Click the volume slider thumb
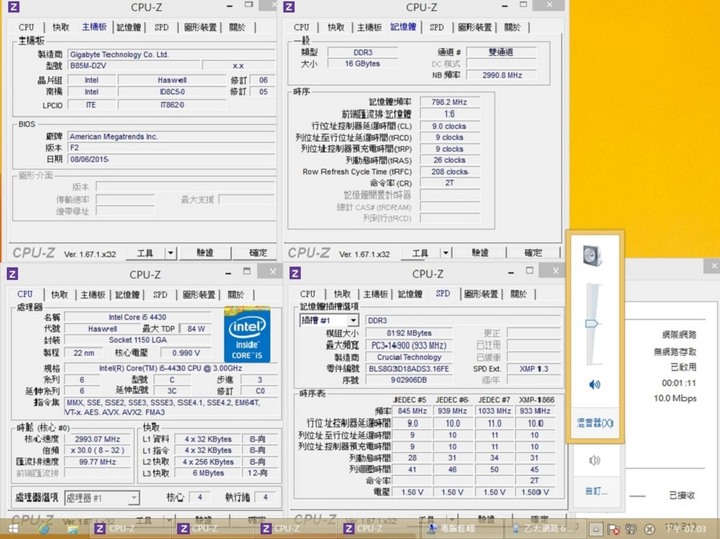The height and width of the screenshot is (539, 720). click(x=591, y=324)
